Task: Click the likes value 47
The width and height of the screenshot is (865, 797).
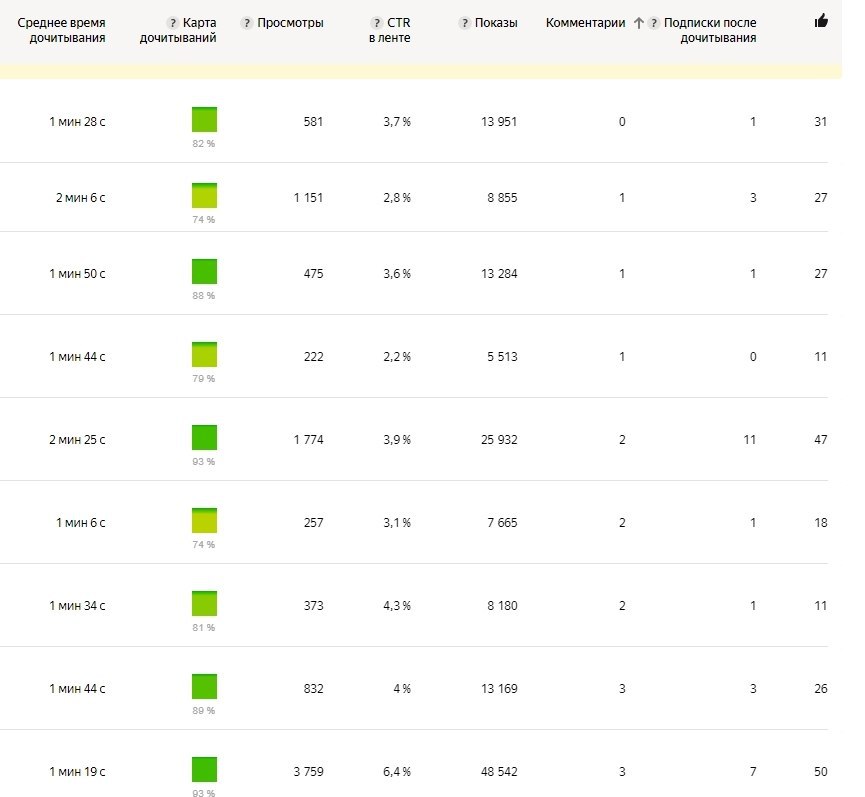Action: pyautogui.click(x=821, y=440)
